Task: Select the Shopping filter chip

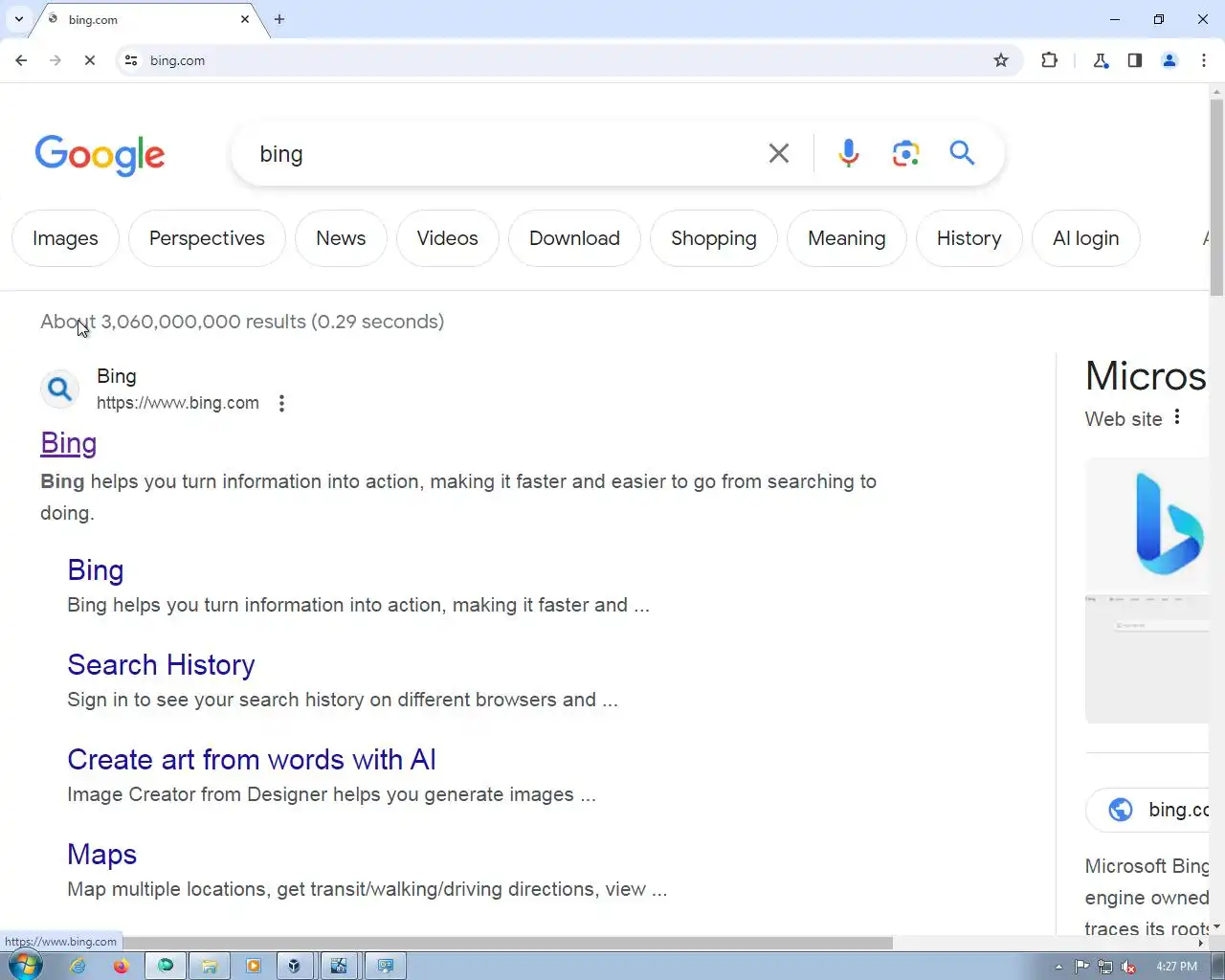Action: [713, 238]
